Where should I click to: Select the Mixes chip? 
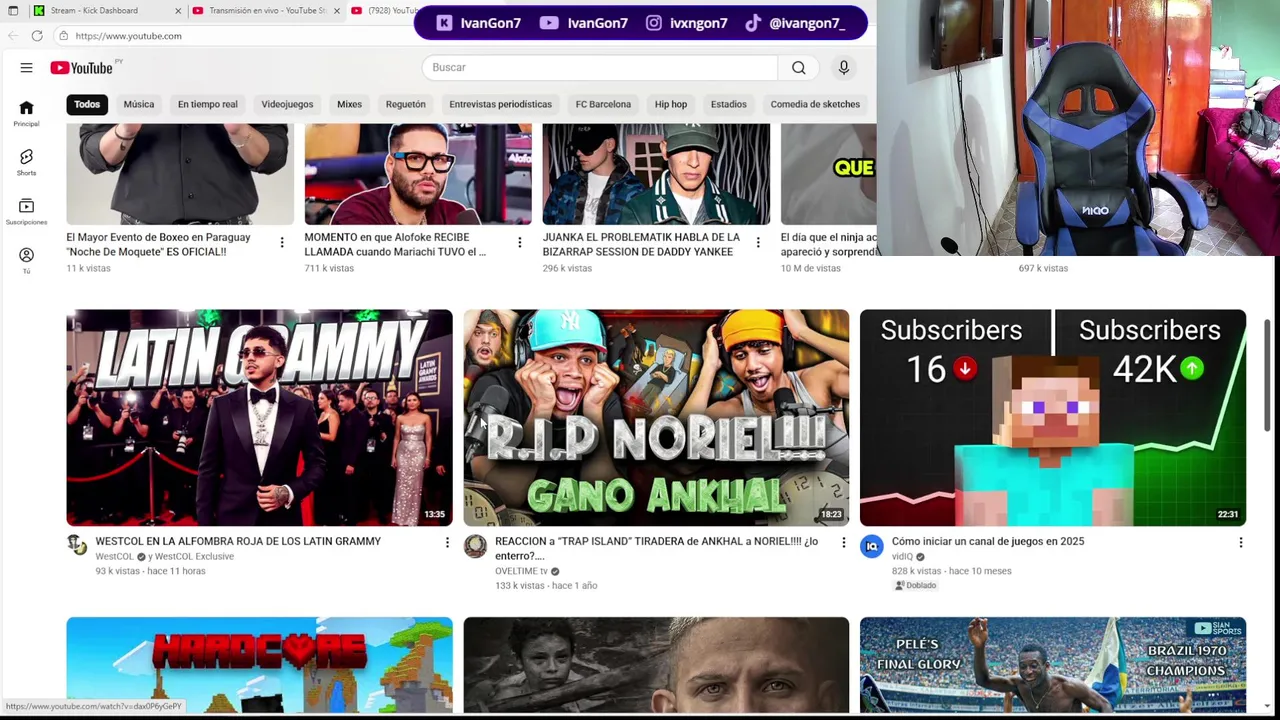349,104
